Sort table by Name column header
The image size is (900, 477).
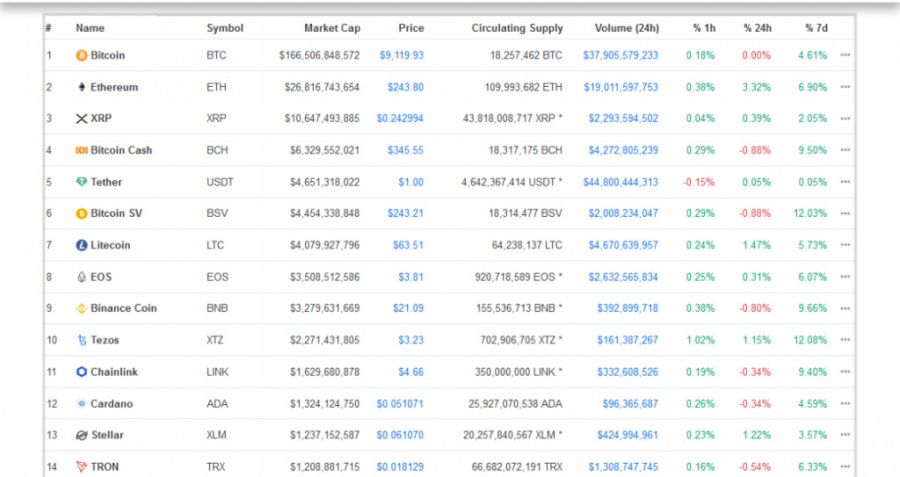tap(90, 28)
